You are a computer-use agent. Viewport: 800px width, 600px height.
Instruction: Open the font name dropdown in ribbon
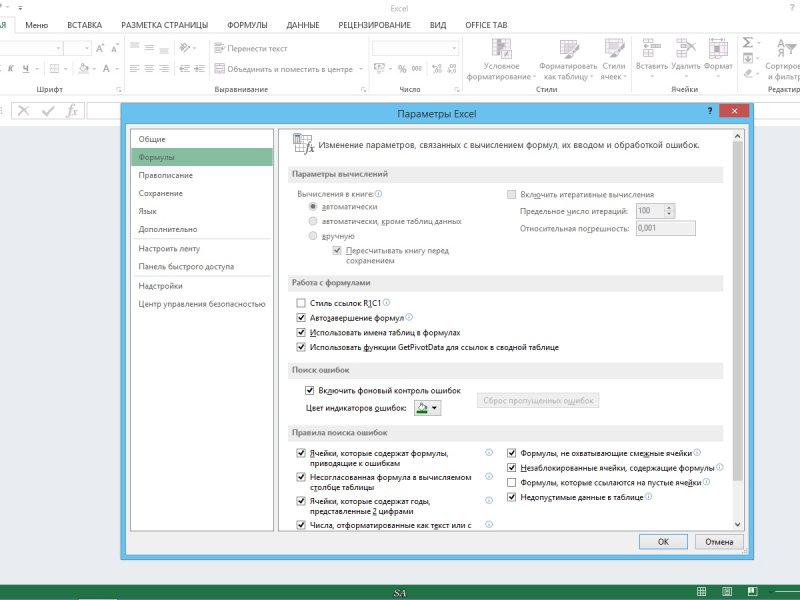(58, 48)
